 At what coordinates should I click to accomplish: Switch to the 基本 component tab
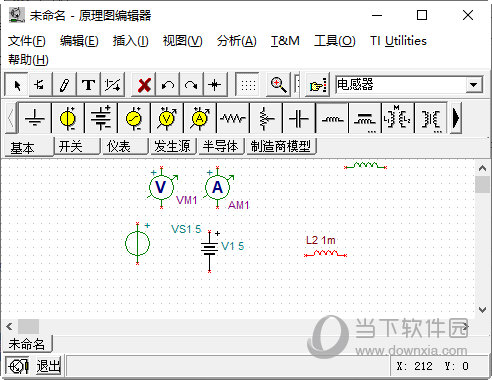(29, 147)
